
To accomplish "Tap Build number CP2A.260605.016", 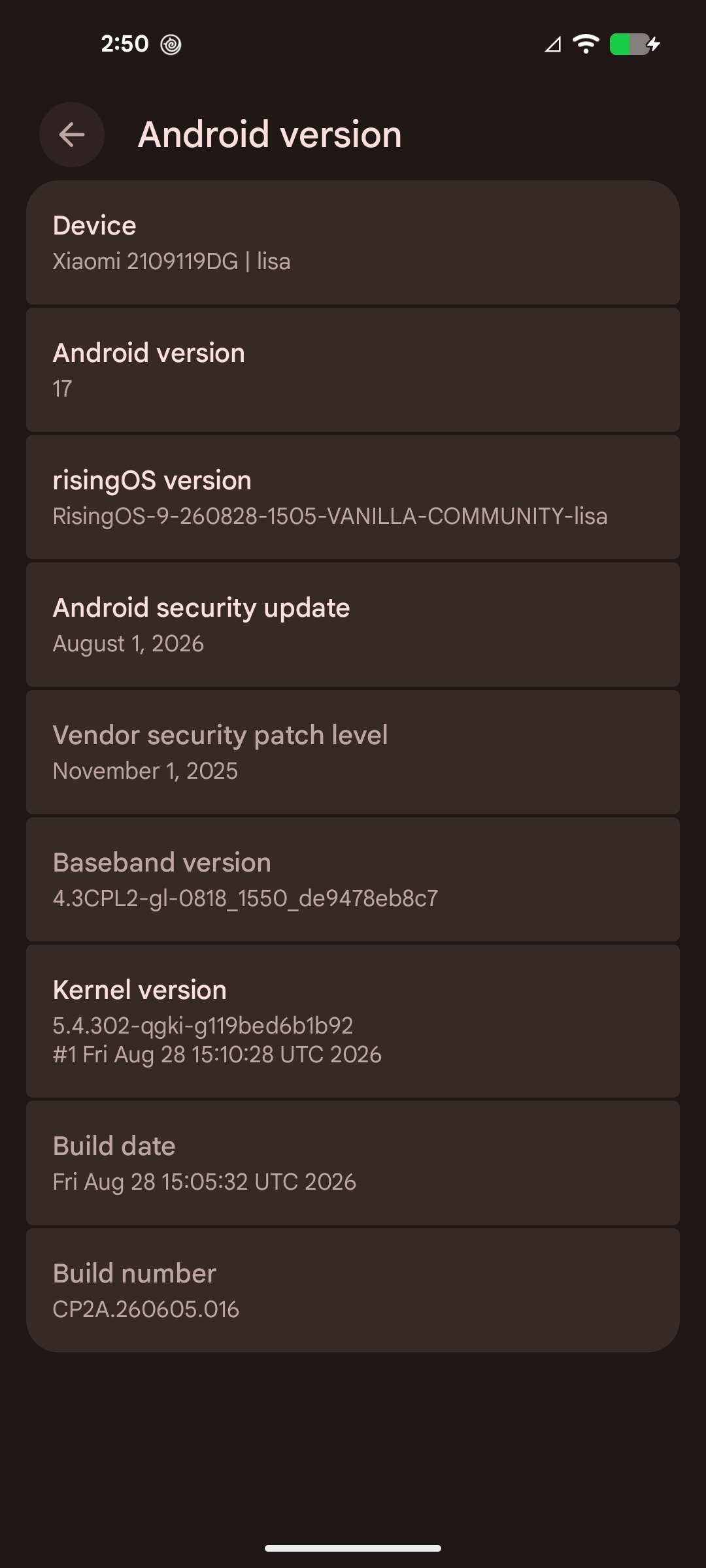I will [353, 1290].
